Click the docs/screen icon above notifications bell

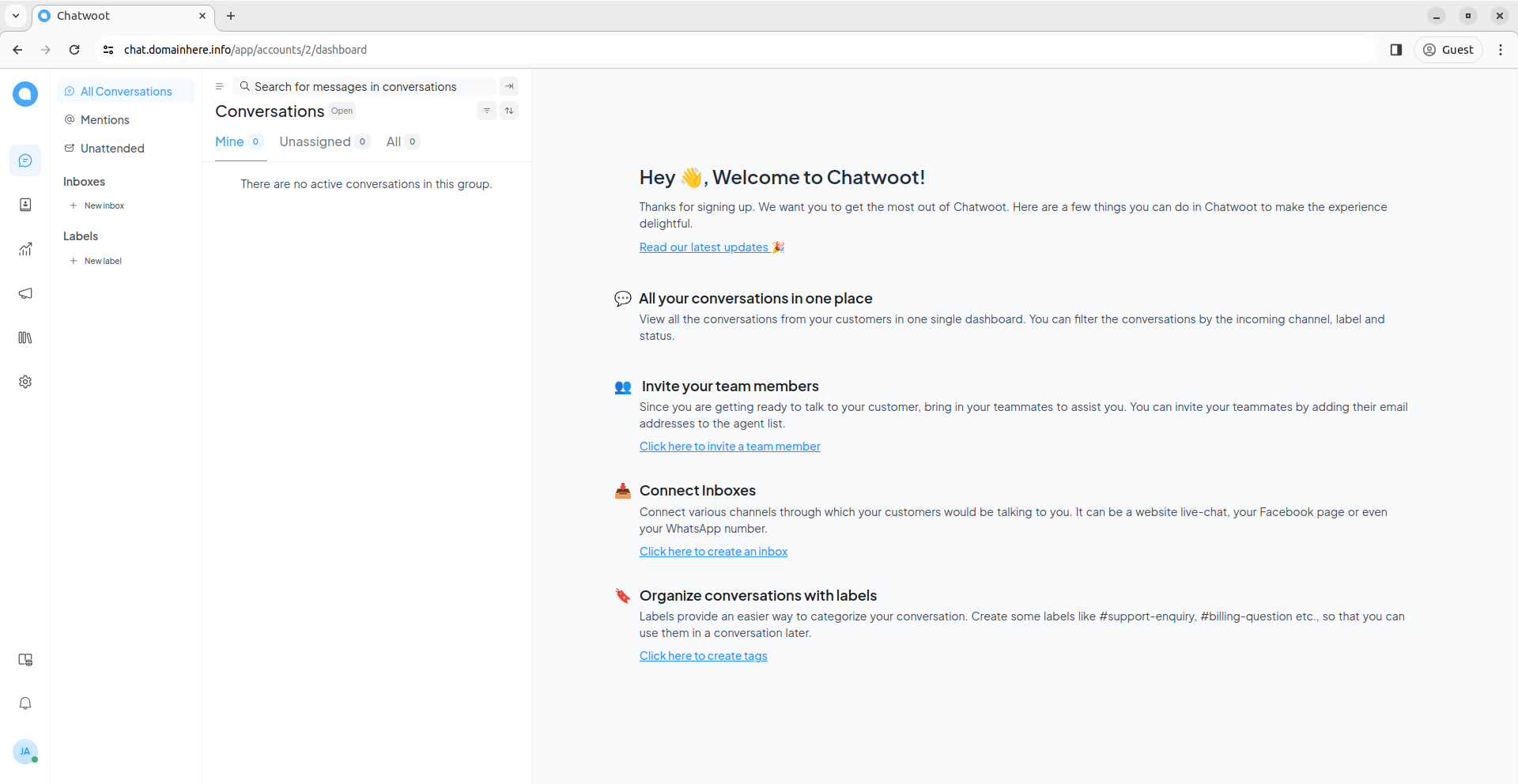pos(25,660)
